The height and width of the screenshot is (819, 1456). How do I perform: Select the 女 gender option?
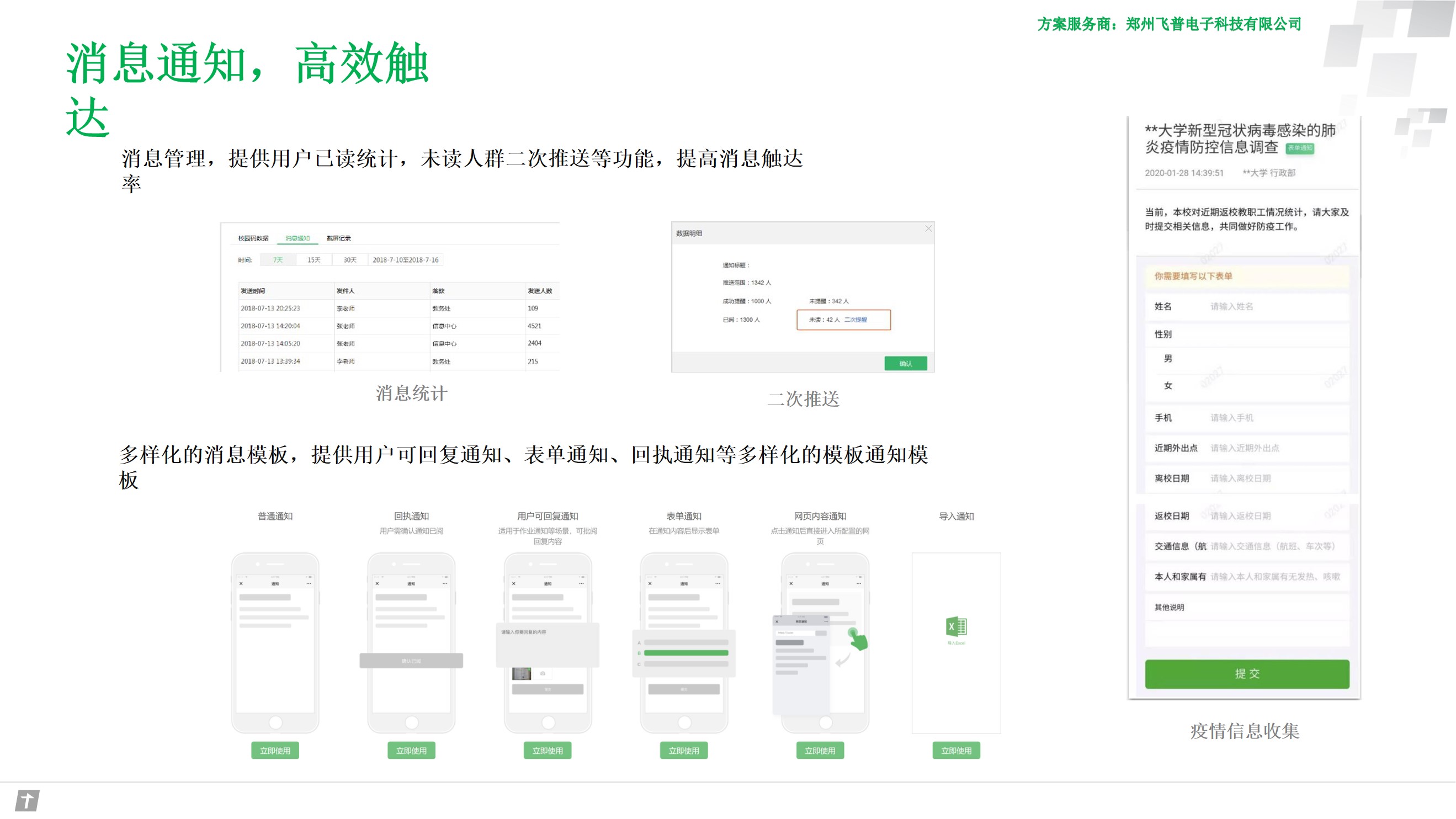(1168, 385)
